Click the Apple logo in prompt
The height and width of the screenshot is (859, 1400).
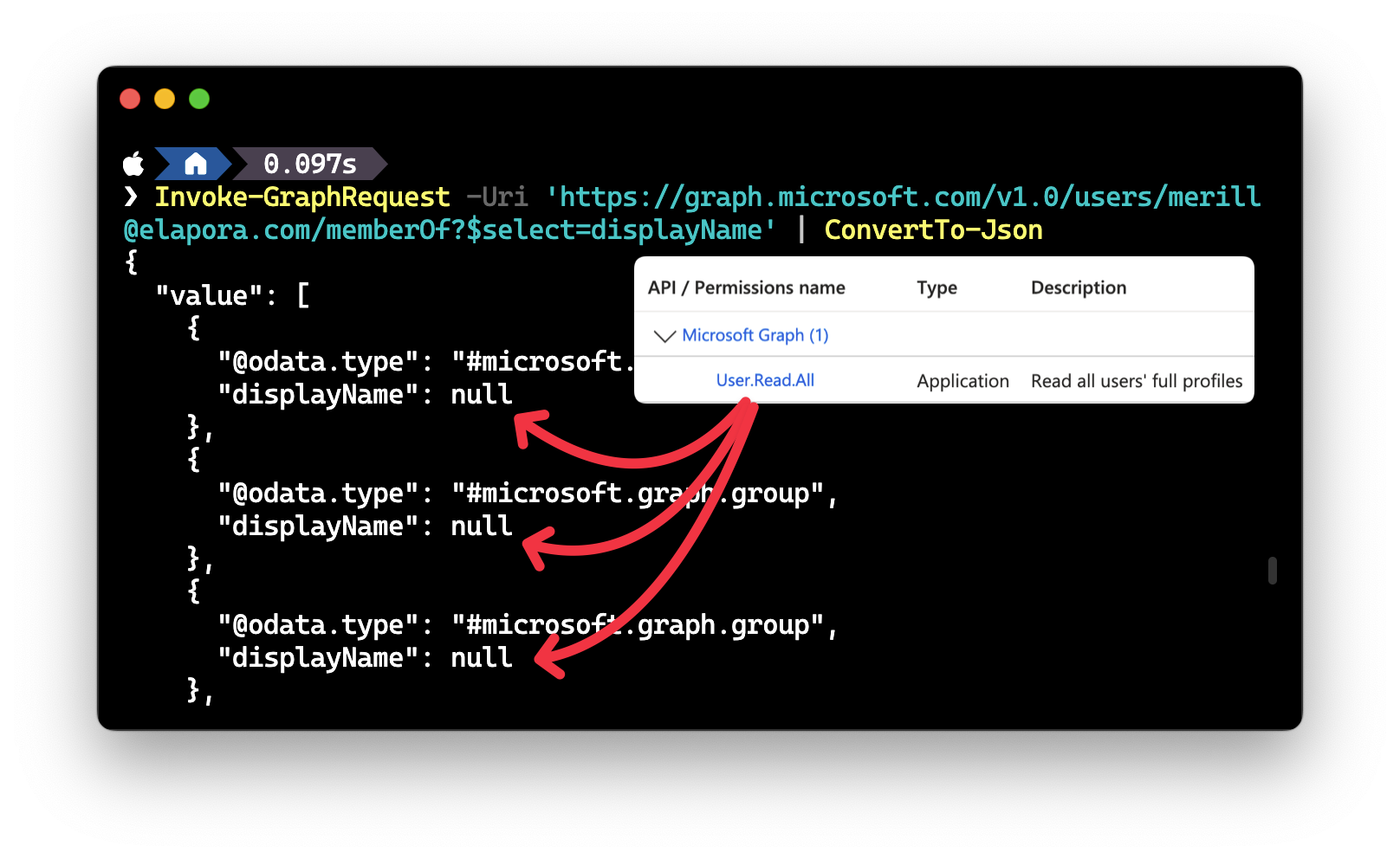(133, 163)
